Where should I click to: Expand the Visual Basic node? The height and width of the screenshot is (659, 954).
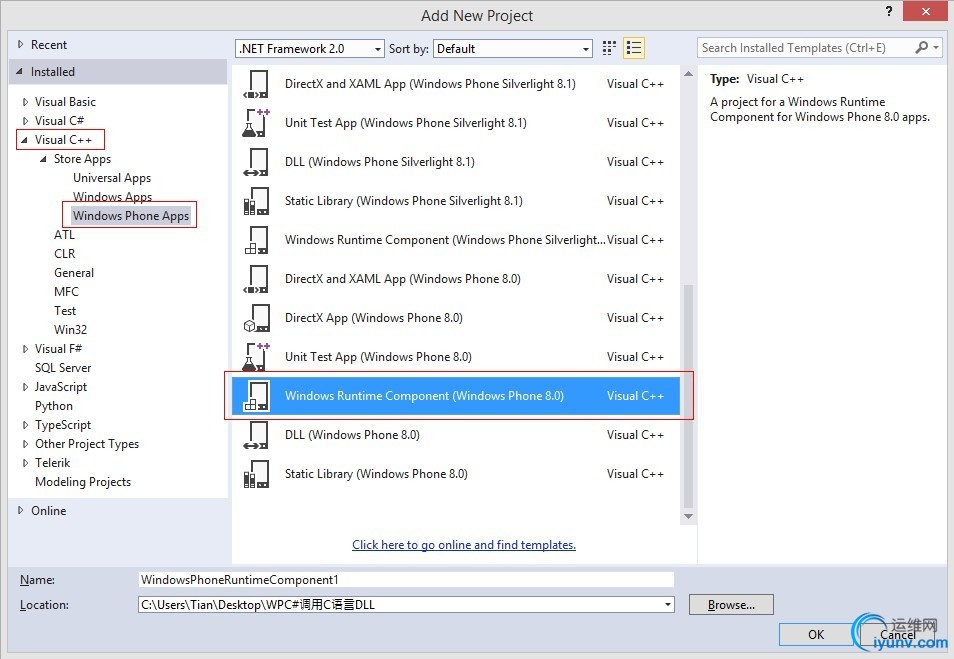point(25,102)
